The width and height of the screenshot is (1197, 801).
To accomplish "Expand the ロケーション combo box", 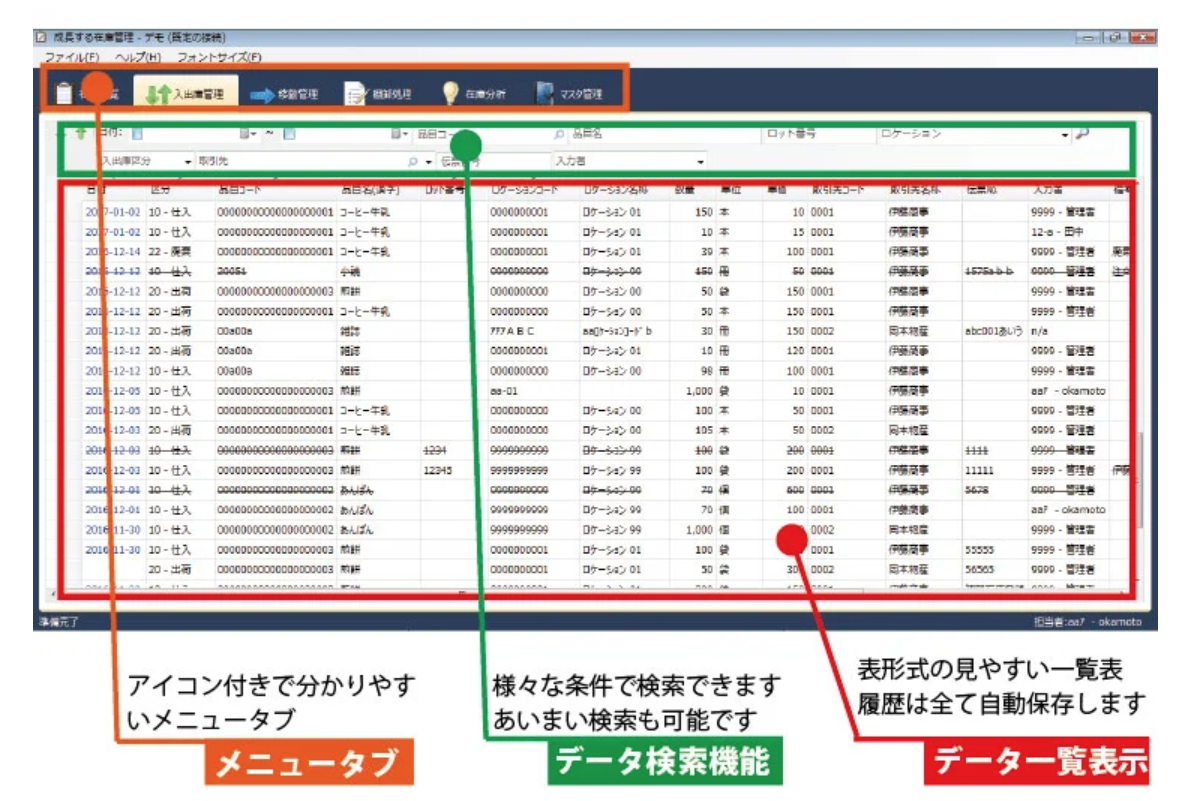I will coord(1065,134).
